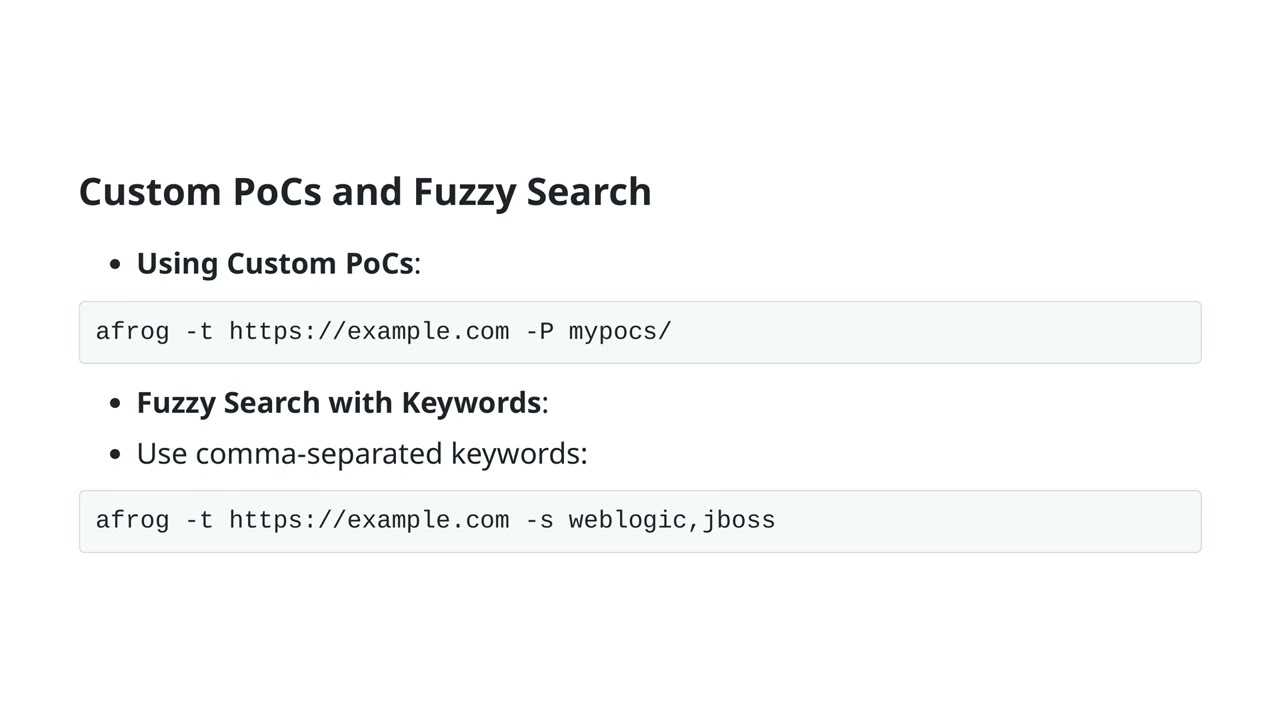
Task: Click https://example.com URL in the first command
Action: [x=369, y=332]
